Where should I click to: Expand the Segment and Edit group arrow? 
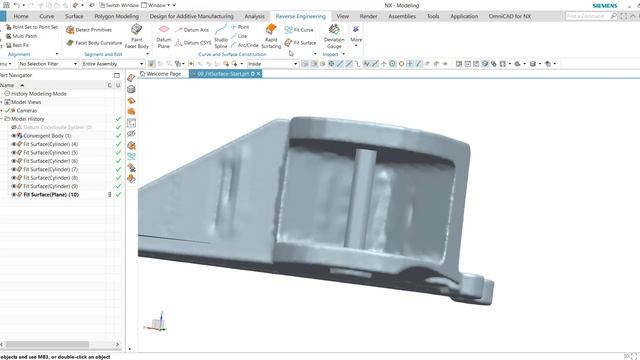(147, 54)
